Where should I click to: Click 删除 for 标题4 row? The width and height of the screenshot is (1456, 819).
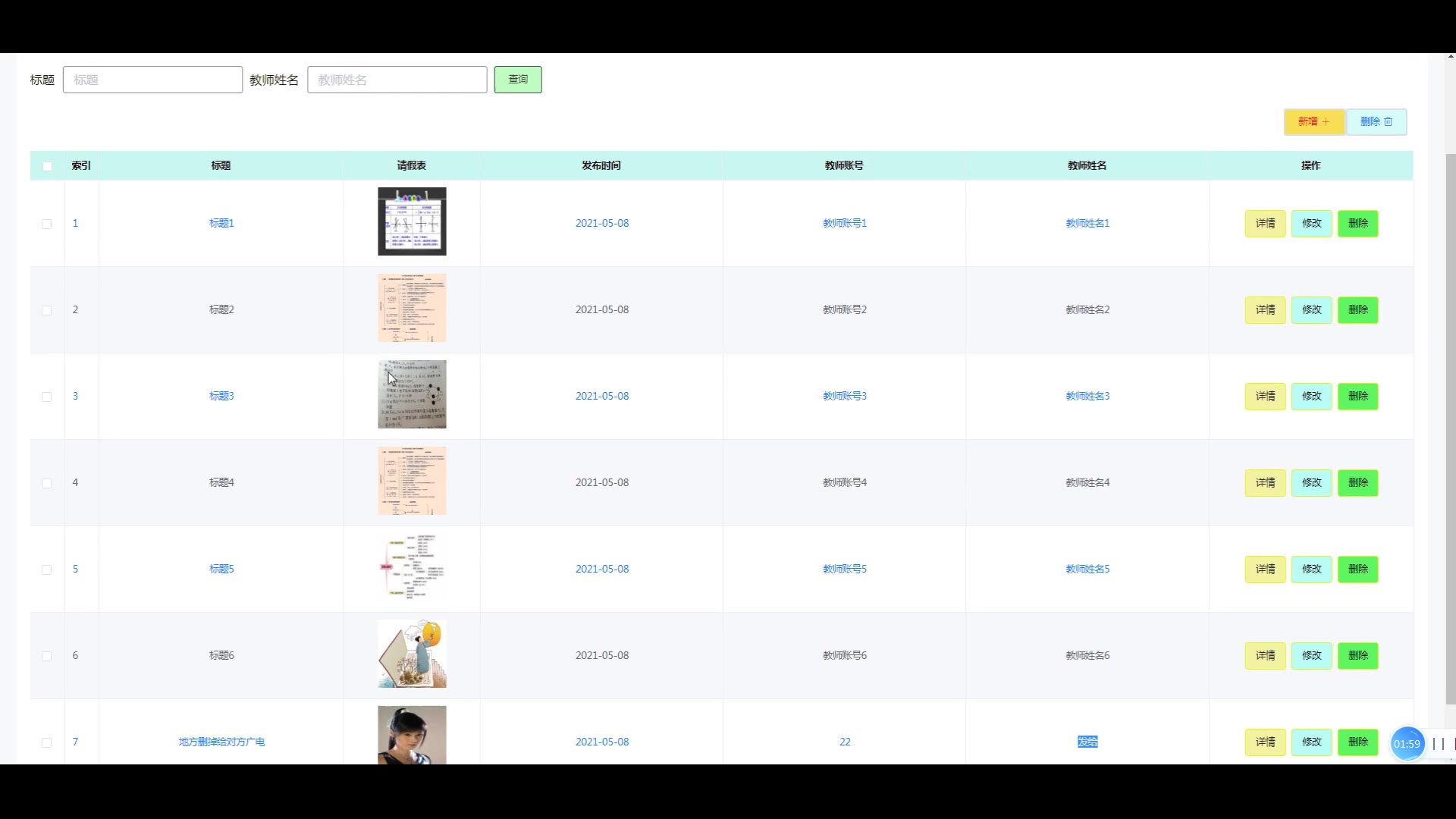pyautogui.click(x=1357, y=482)
